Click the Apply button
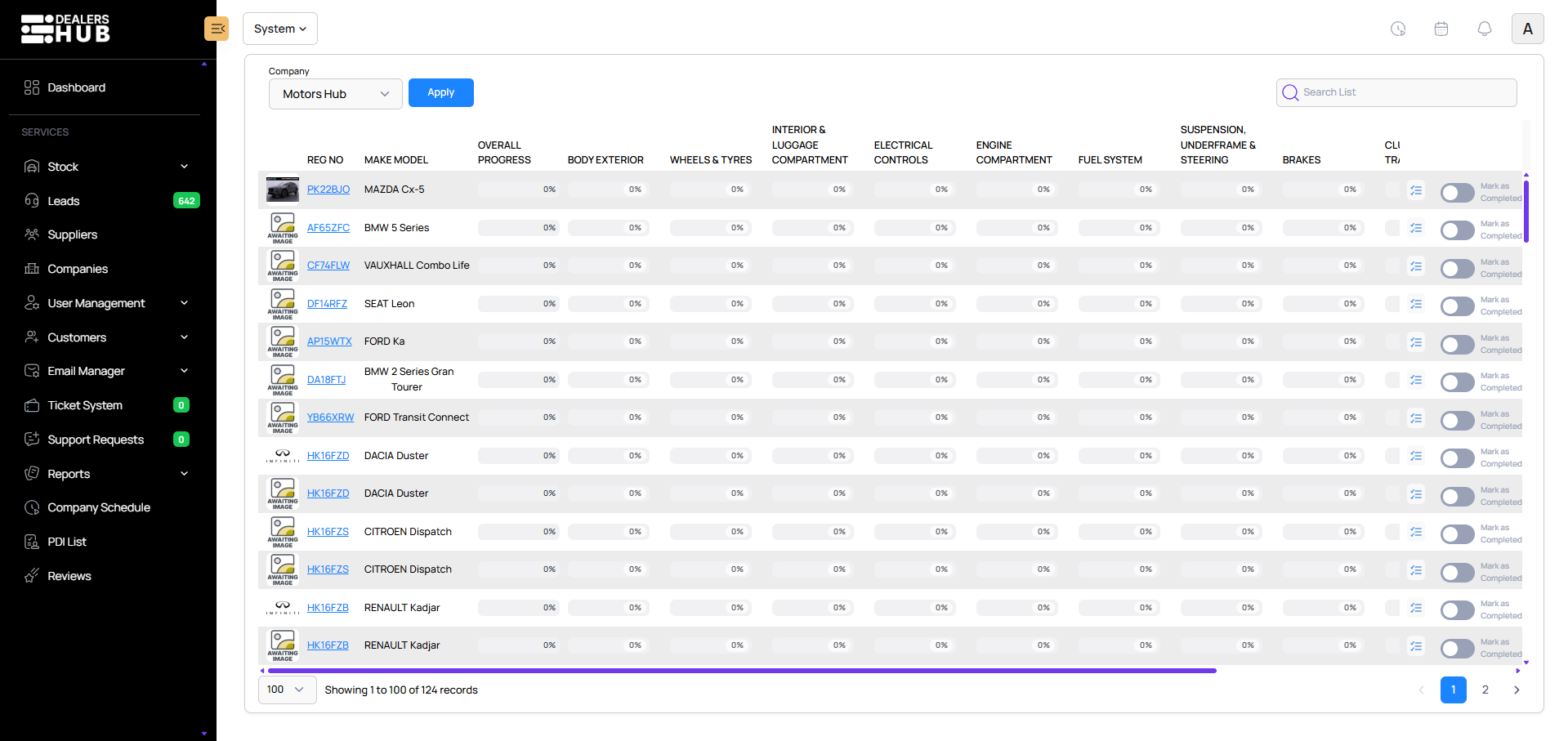 [441, 92]
